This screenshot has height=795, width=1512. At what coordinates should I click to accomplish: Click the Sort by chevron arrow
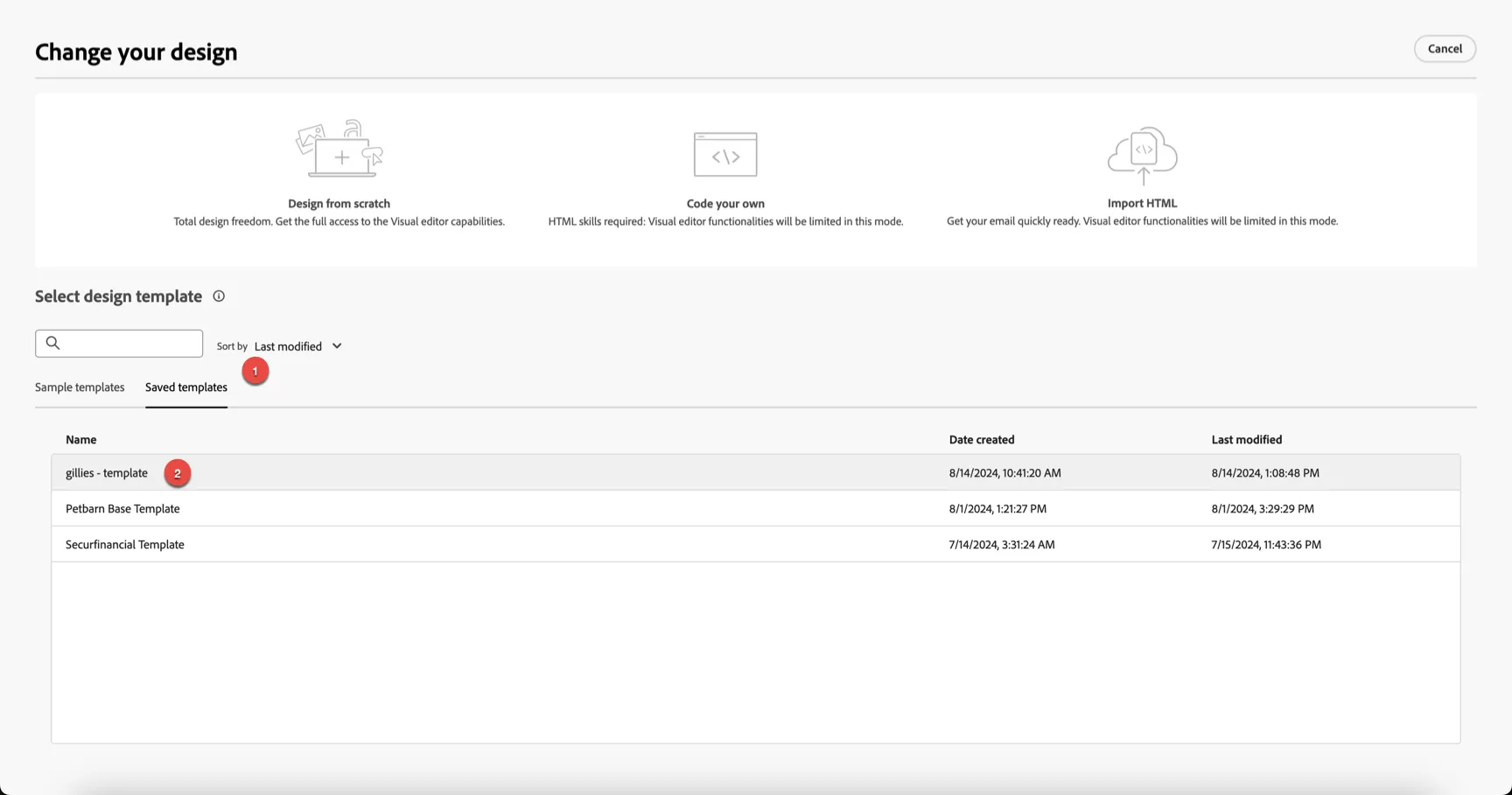pos(337,346)
